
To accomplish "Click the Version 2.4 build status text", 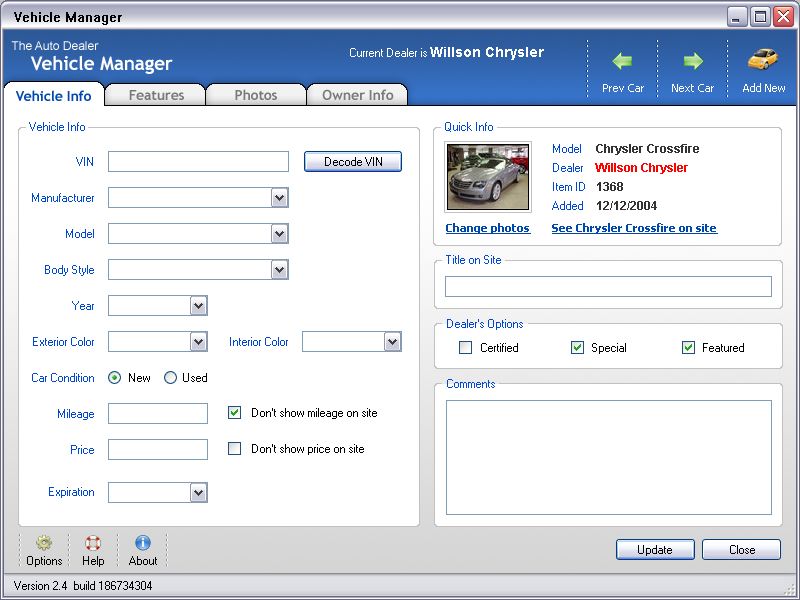I will (x=83, y=586).
